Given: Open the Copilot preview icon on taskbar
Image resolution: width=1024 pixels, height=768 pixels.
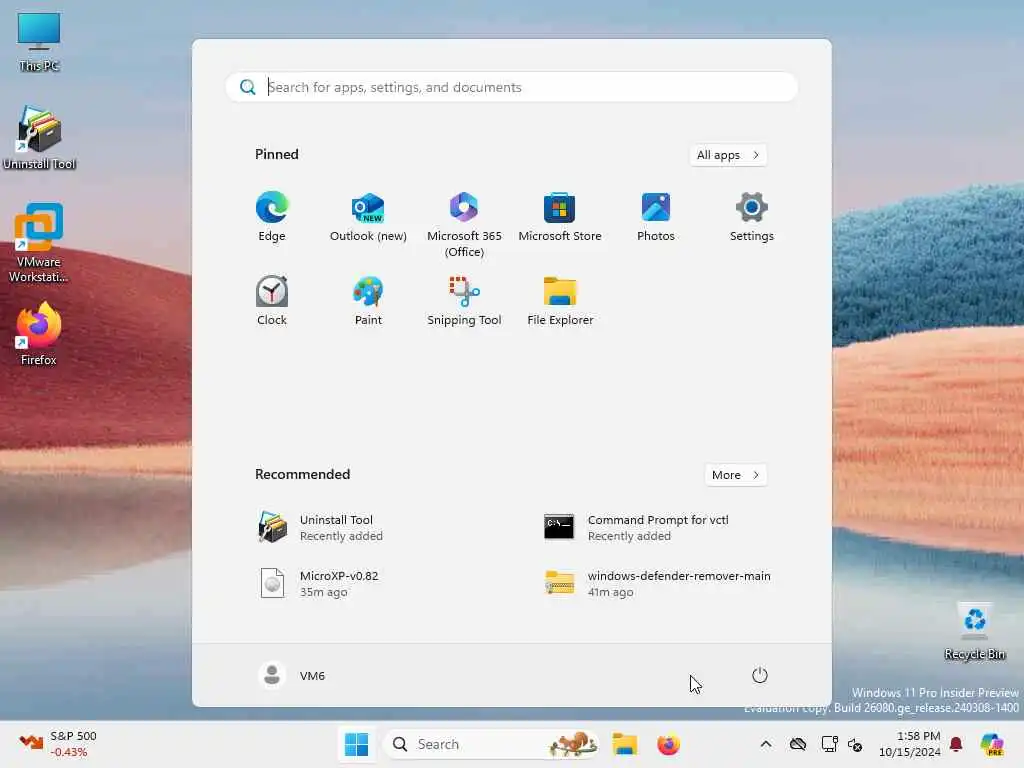Looking at the screenshot, I should coord(991,744).
